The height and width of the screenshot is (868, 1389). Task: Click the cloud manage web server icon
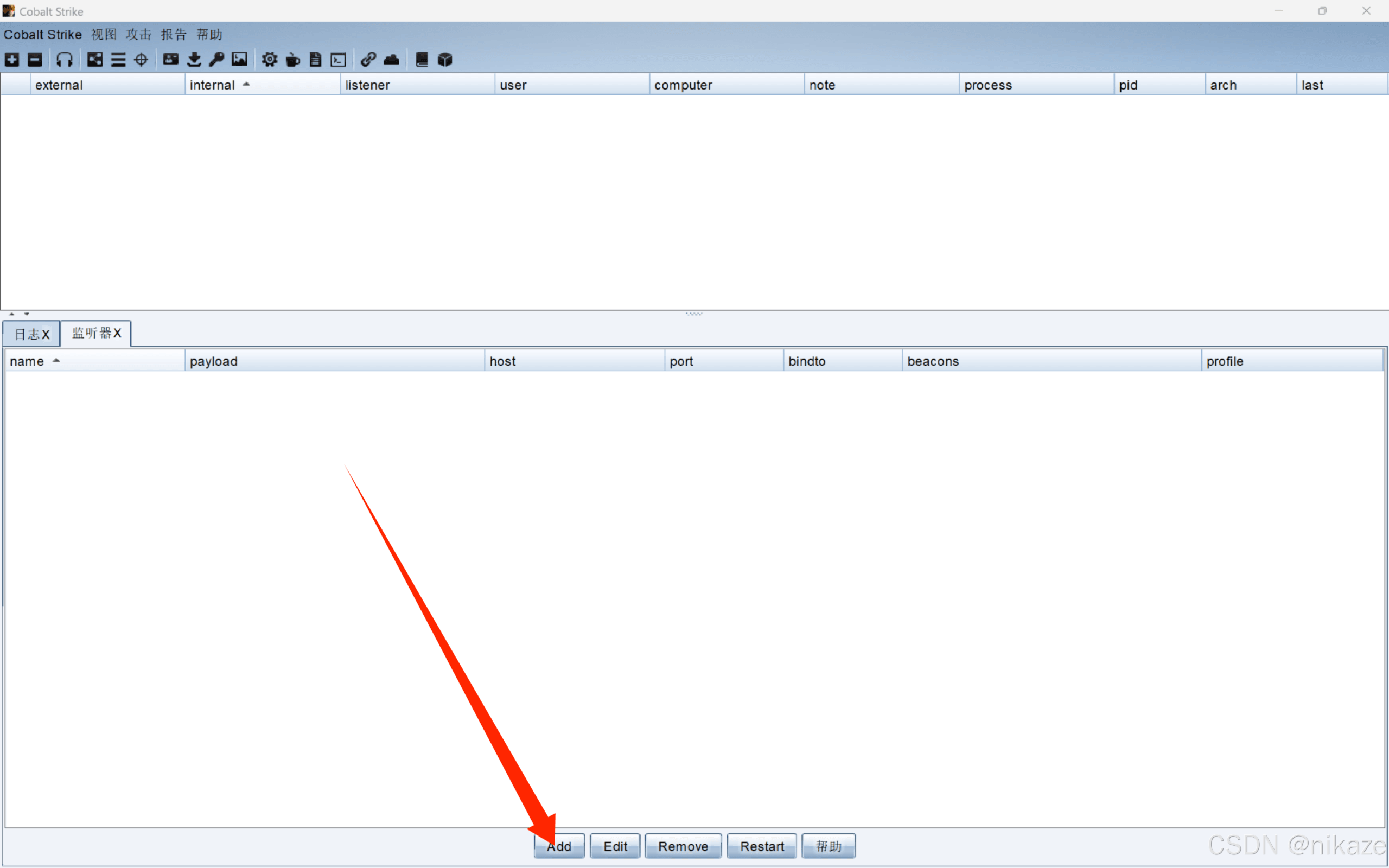tap(391, 59)
